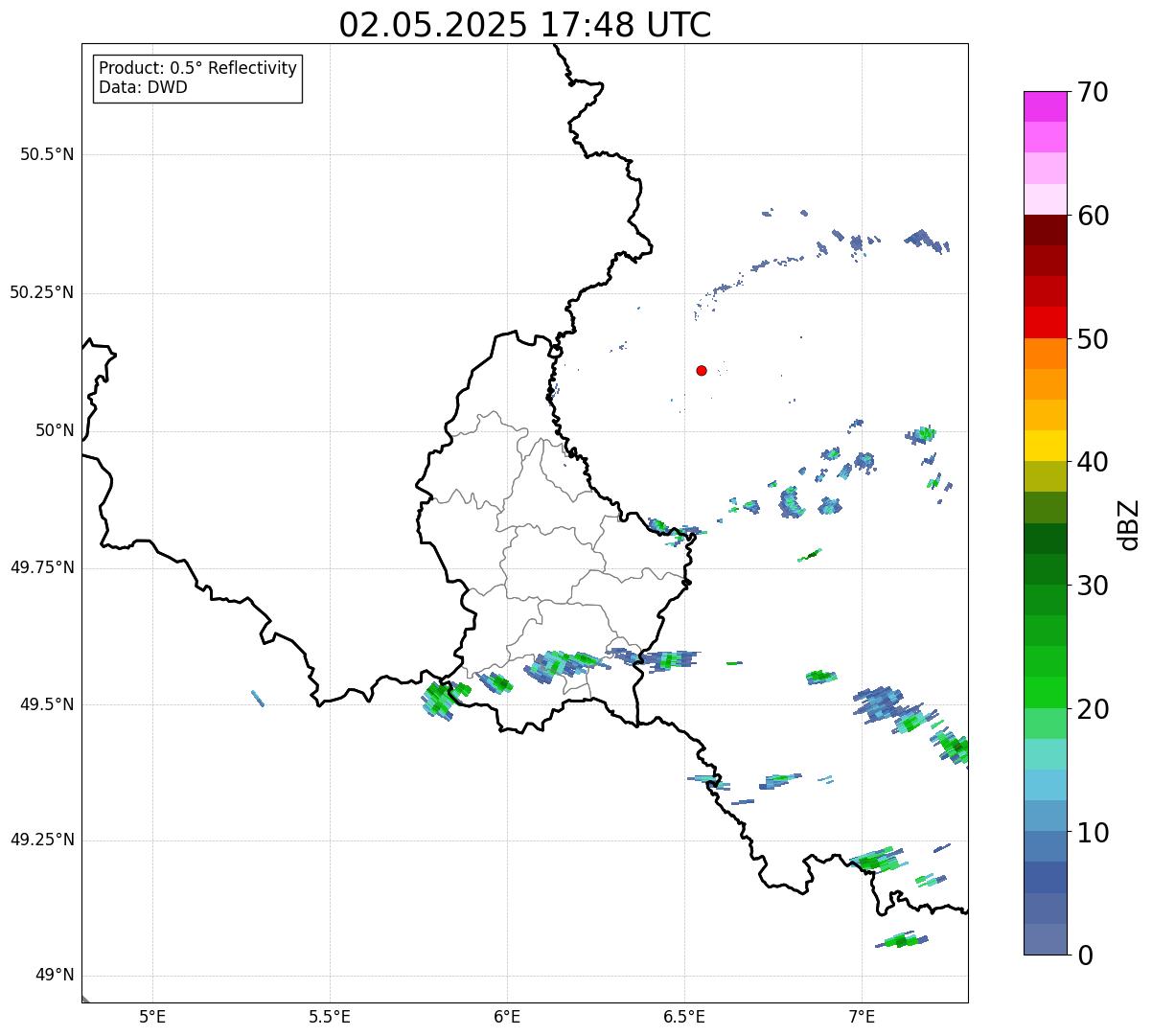Click the 6.5°E longitude label
The height and width of the screenshot is (1036, 1152).
(684, 1016)
